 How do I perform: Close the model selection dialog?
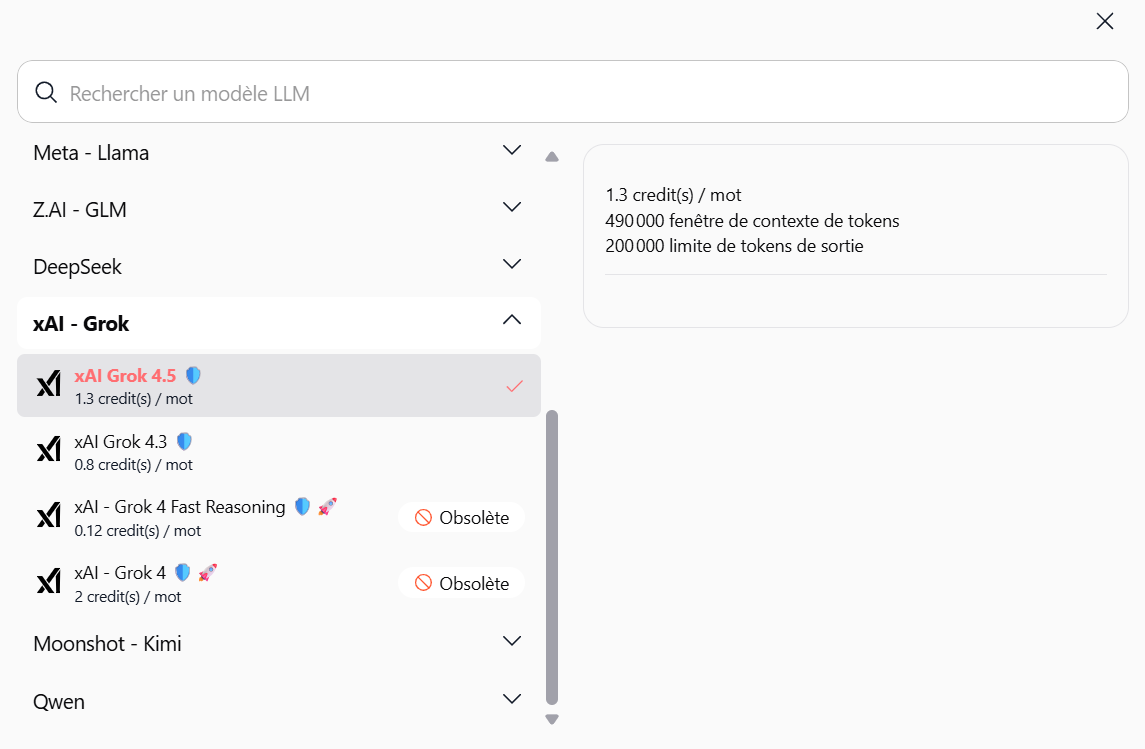1105,21
